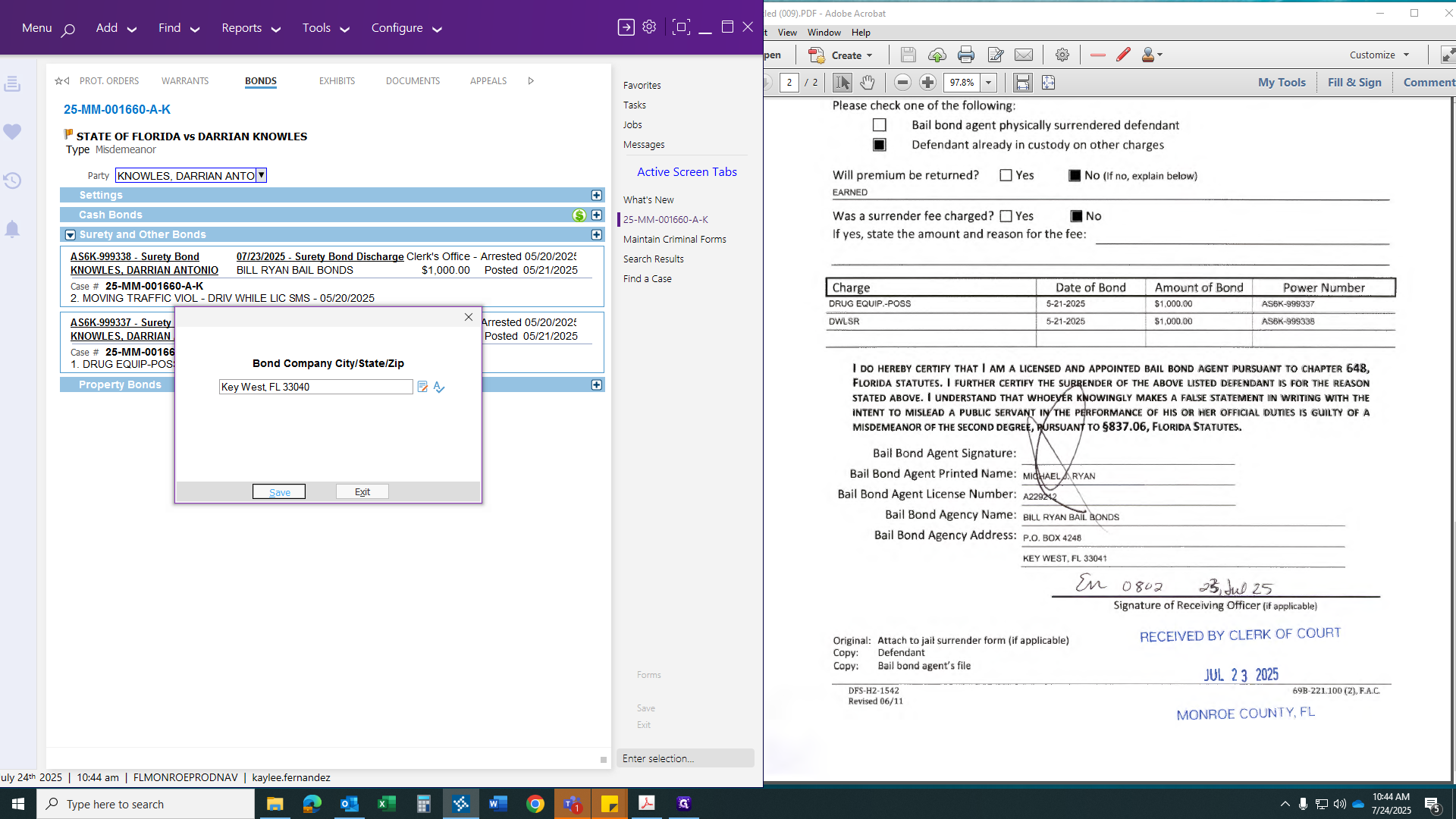This screenshot has height=819, width=1456.
Task: Click the green dollar Cash Bonds icon
Action: [579, 215]
